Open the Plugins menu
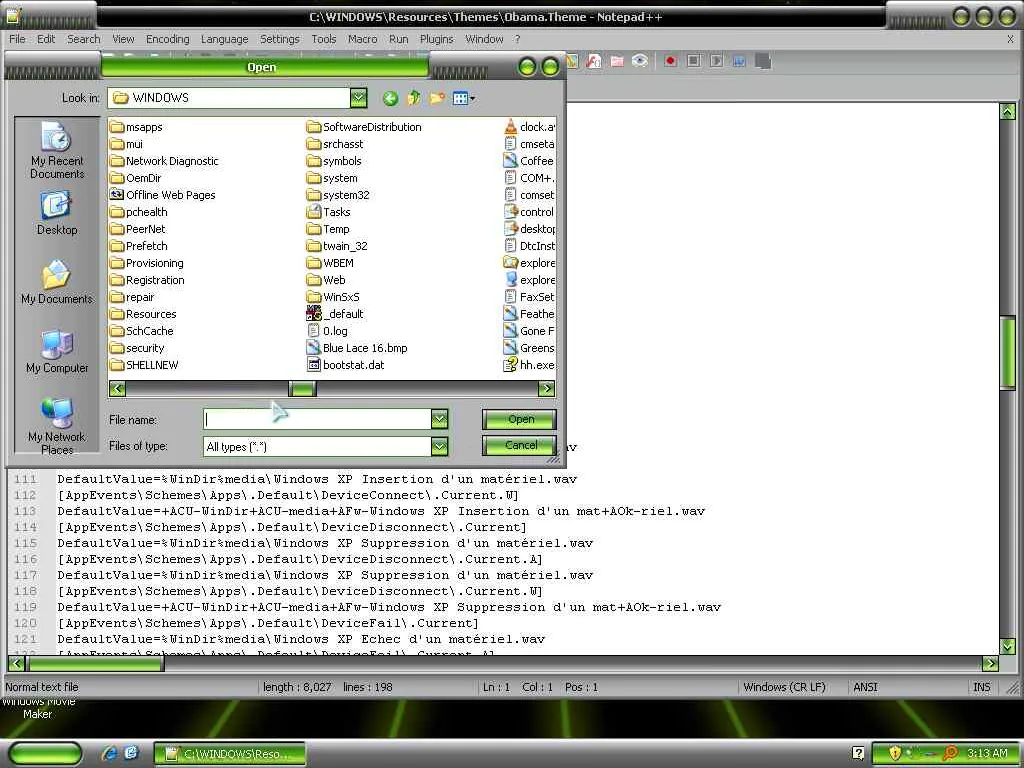The width and height of the screenshot is (1024, 768). (x=436, y=39)
